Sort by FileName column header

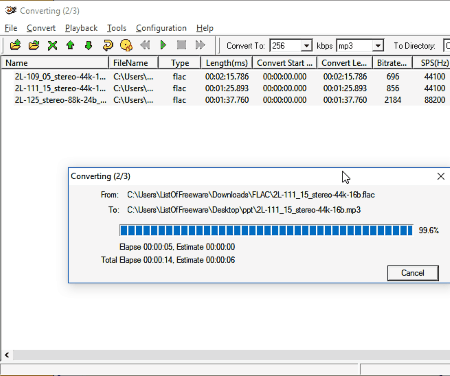[x=133, y=63]
